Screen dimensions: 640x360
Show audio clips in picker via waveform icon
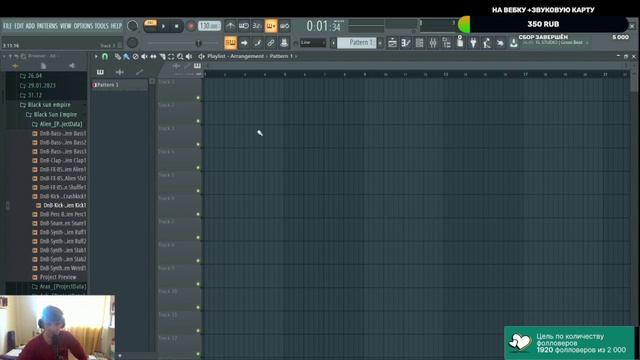point(120,72)
